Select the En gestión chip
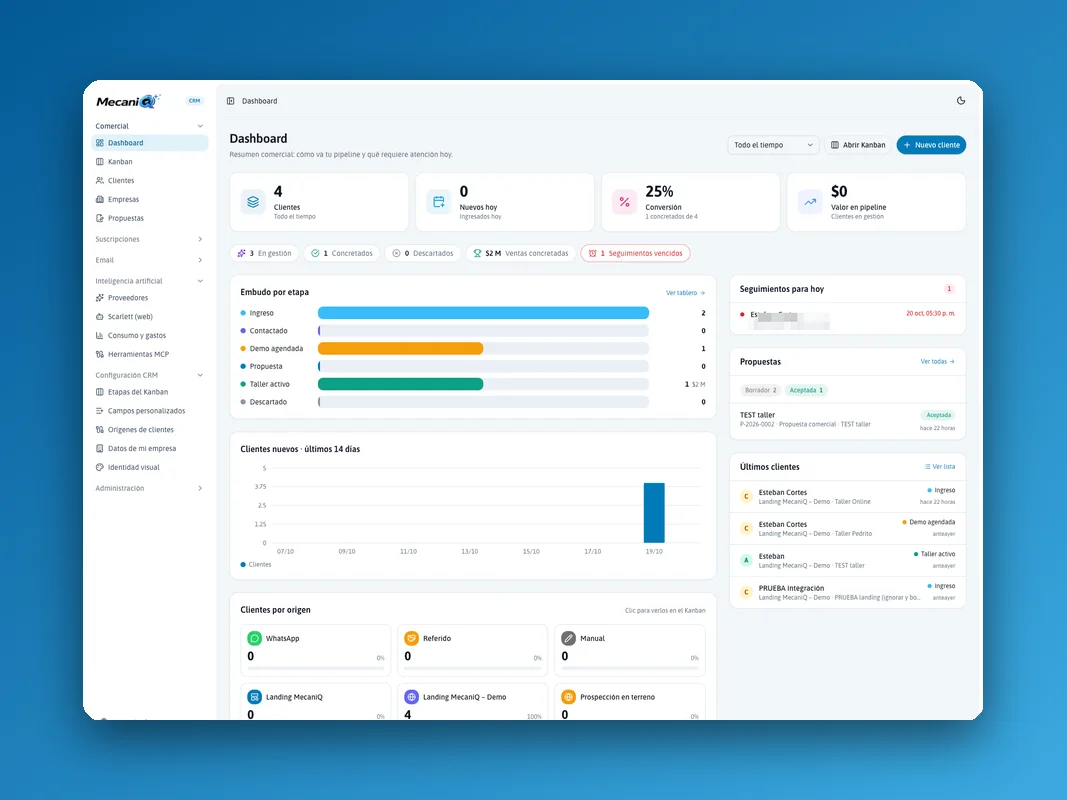The width and height of the screenshot is (1067, 800). 265,253
